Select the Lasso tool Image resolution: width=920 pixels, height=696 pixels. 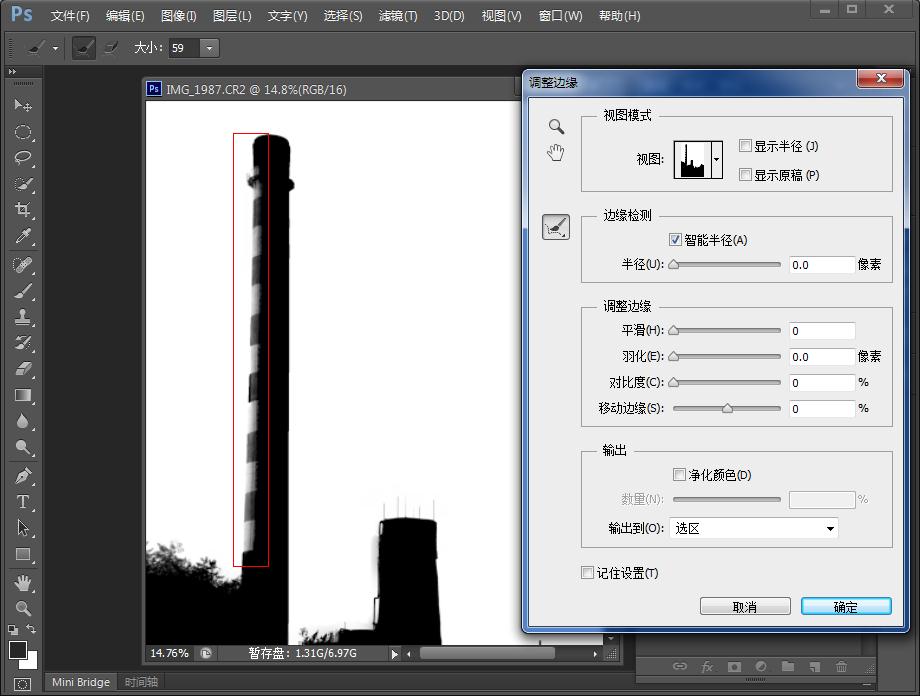(x=23, y=158)
